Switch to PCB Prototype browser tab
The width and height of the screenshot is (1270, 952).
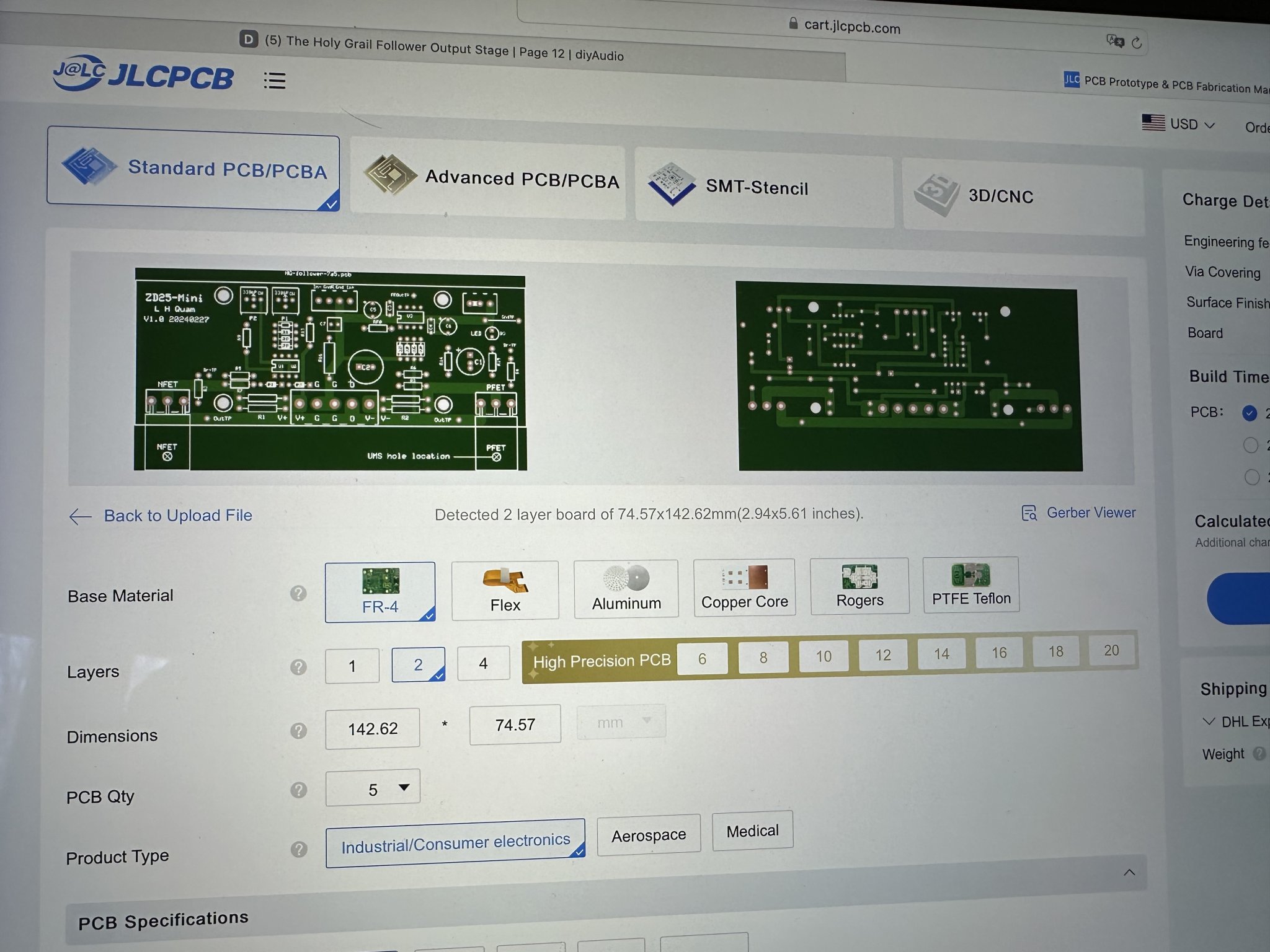coord(1166,83)
